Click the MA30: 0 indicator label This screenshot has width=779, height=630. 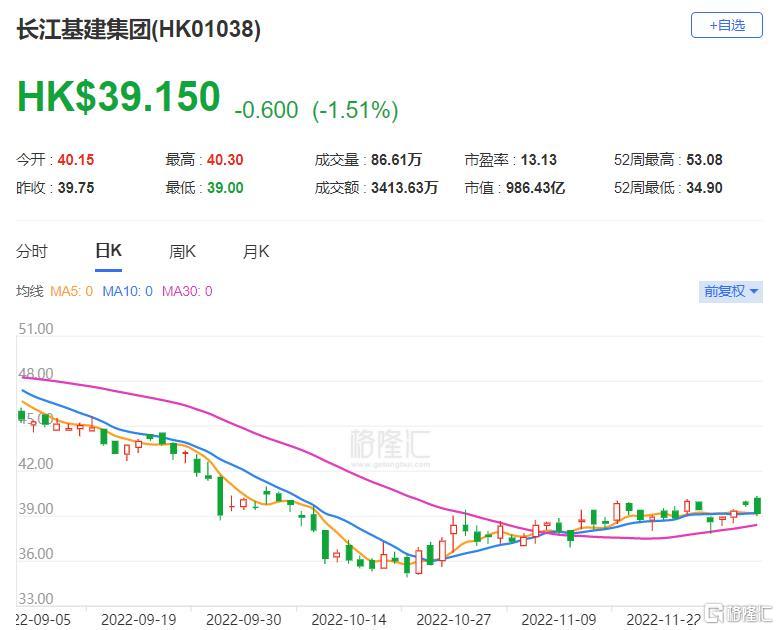pos(187,291)
